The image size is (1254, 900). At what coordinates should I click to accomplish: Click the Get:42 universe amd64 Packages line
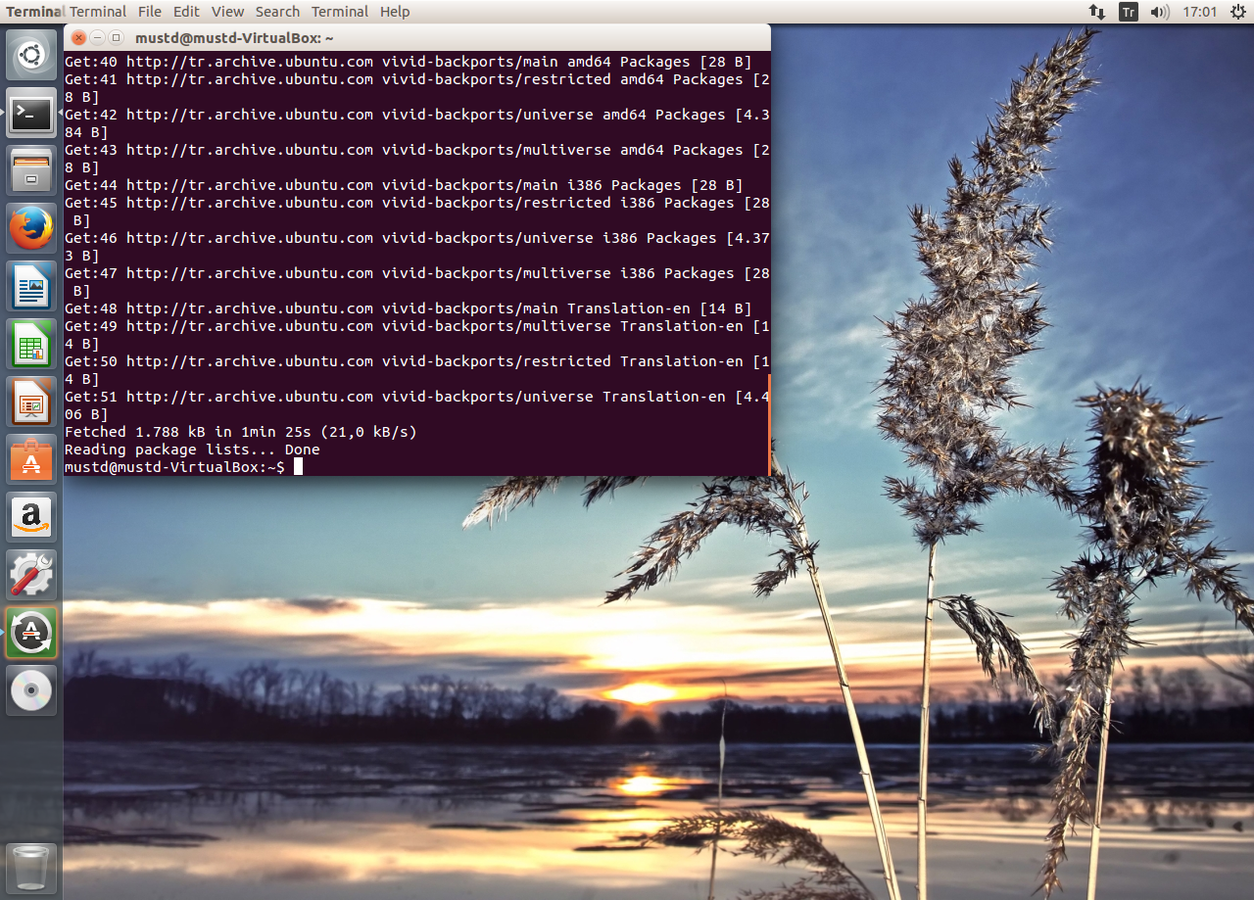pos(415,123)
